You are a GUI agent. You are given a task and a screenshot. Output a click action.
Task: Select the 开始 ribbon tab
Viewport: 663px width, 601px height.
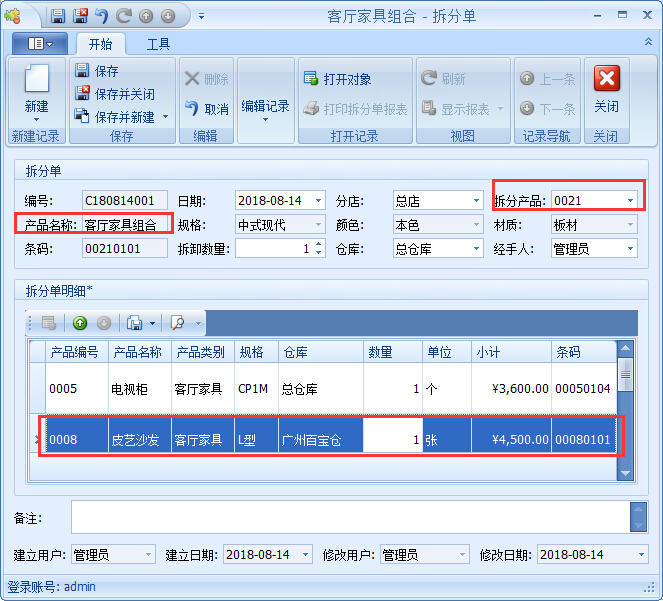click(x=100, y=44)
